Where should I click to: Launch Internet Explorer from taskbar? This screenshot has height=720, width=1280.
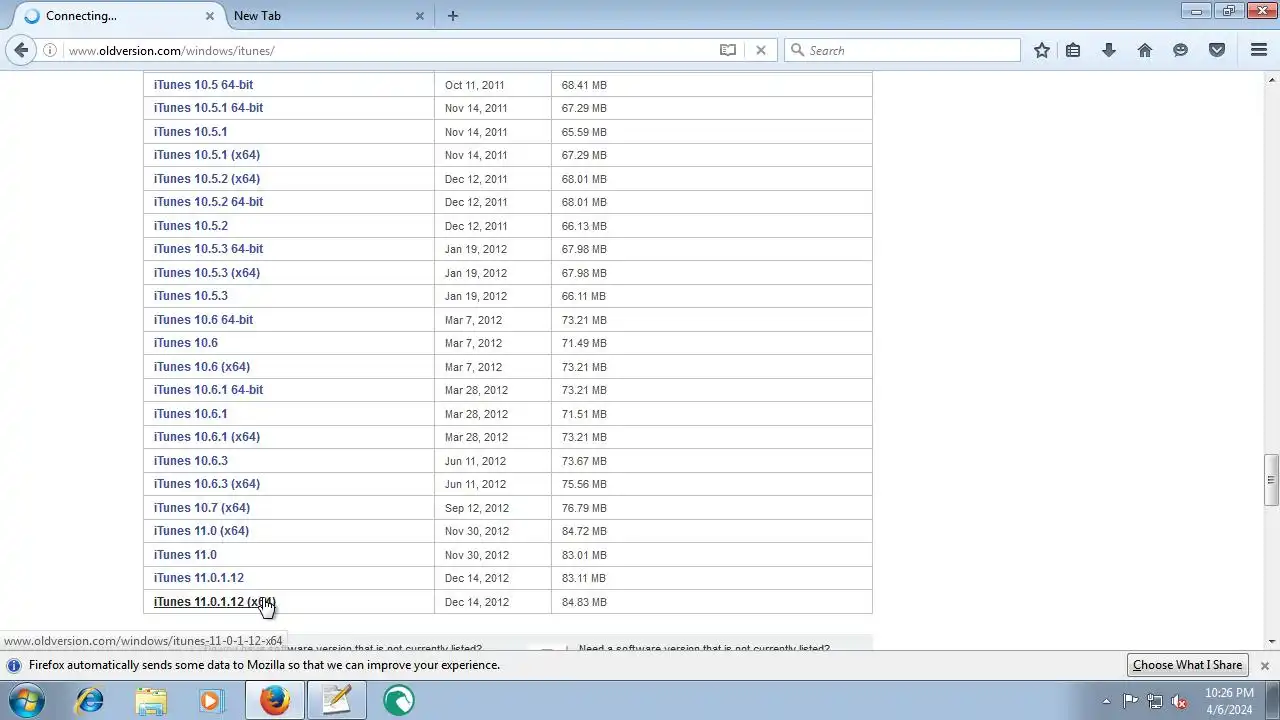pos(90,700)
